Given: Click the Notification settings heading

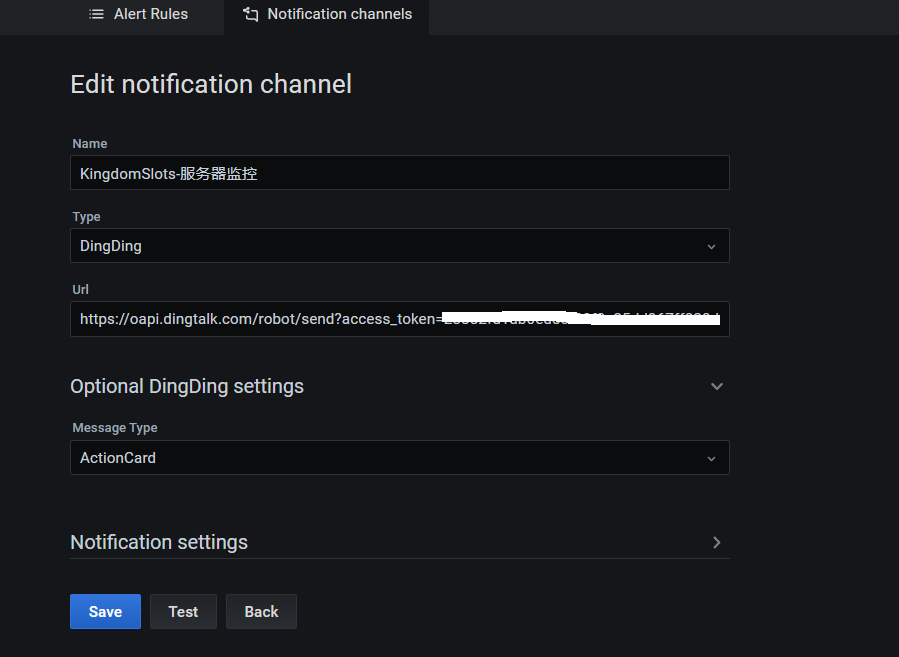Looking at the screenshot, I should tap(159, 542).
